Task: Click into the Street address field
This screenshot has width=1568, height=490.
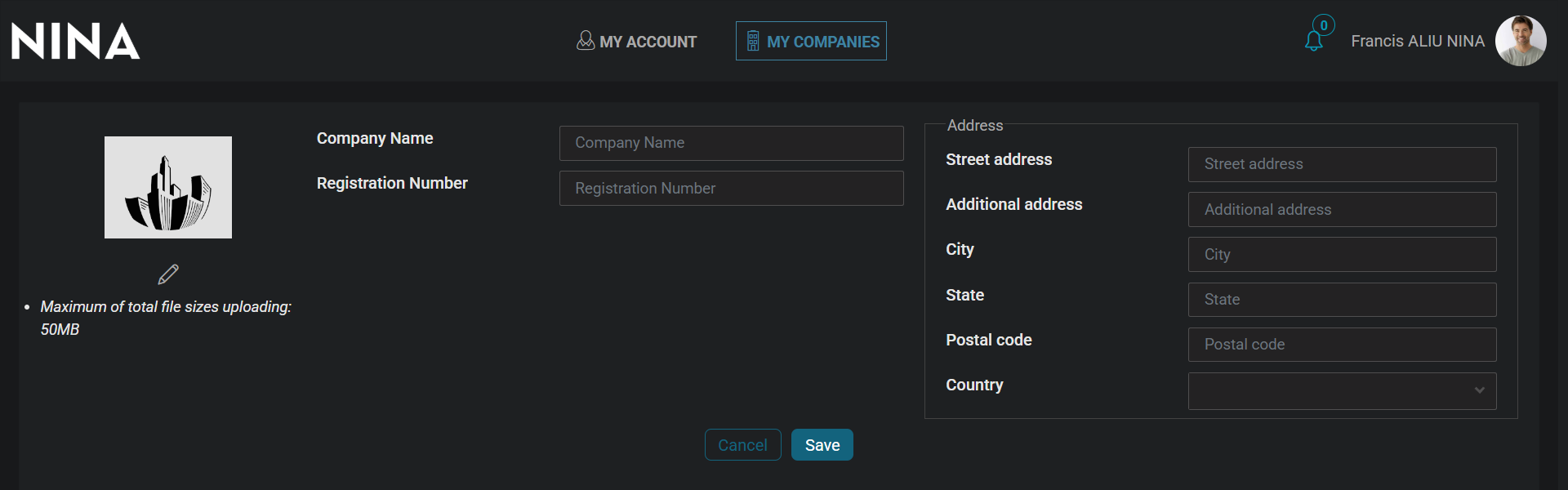Action: pyautogui.click(x=1342, y=164)
